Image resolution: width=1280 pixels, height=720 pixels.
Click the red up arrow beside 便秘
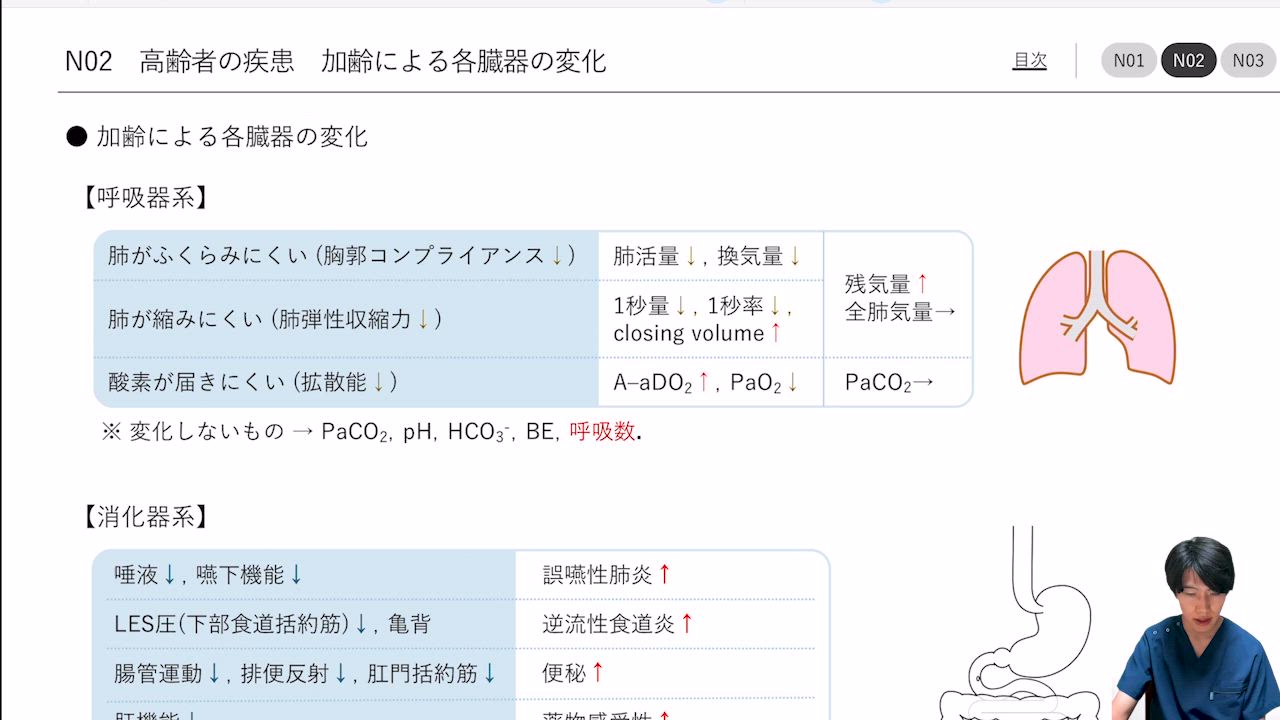tap(598, 673)
